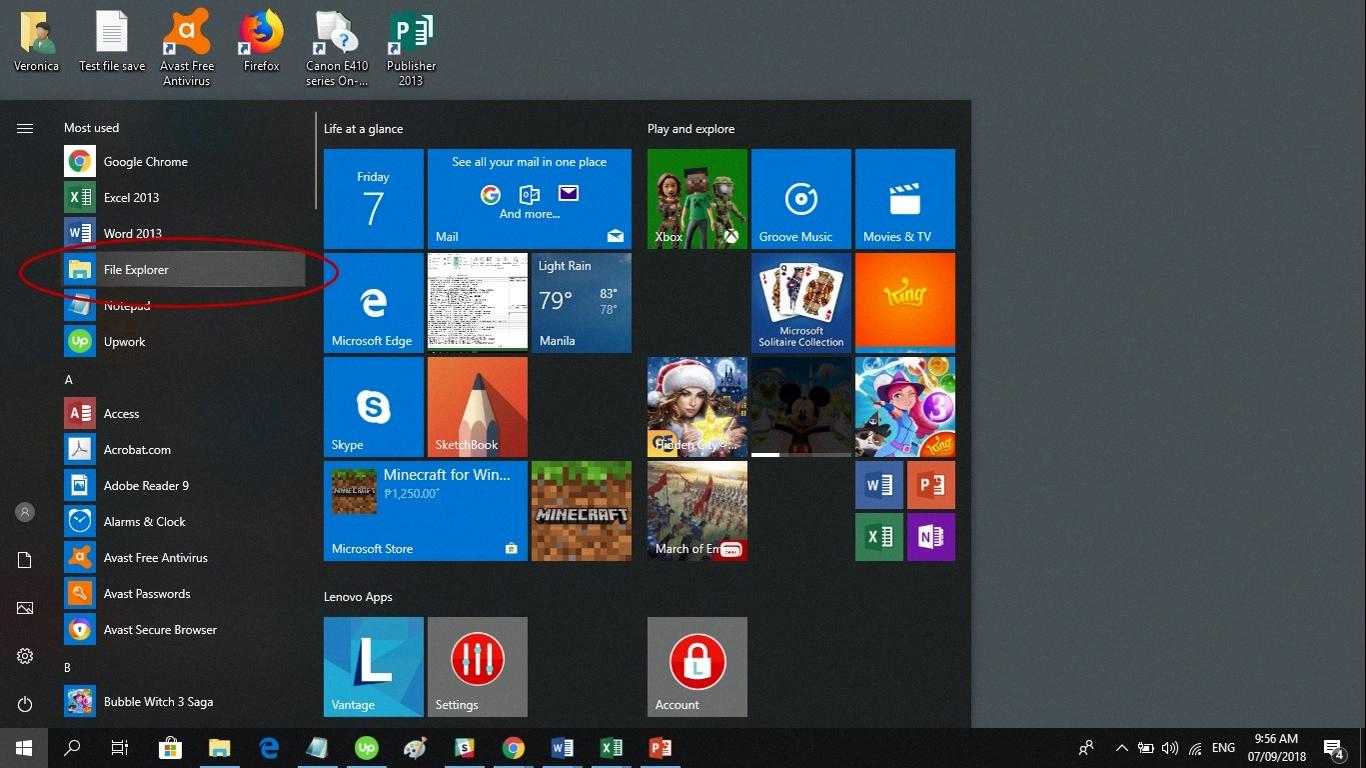Viewport: 1366px width, 768px height.
Task: Open the small OneNote tile
Action: (x=931, y=537)
